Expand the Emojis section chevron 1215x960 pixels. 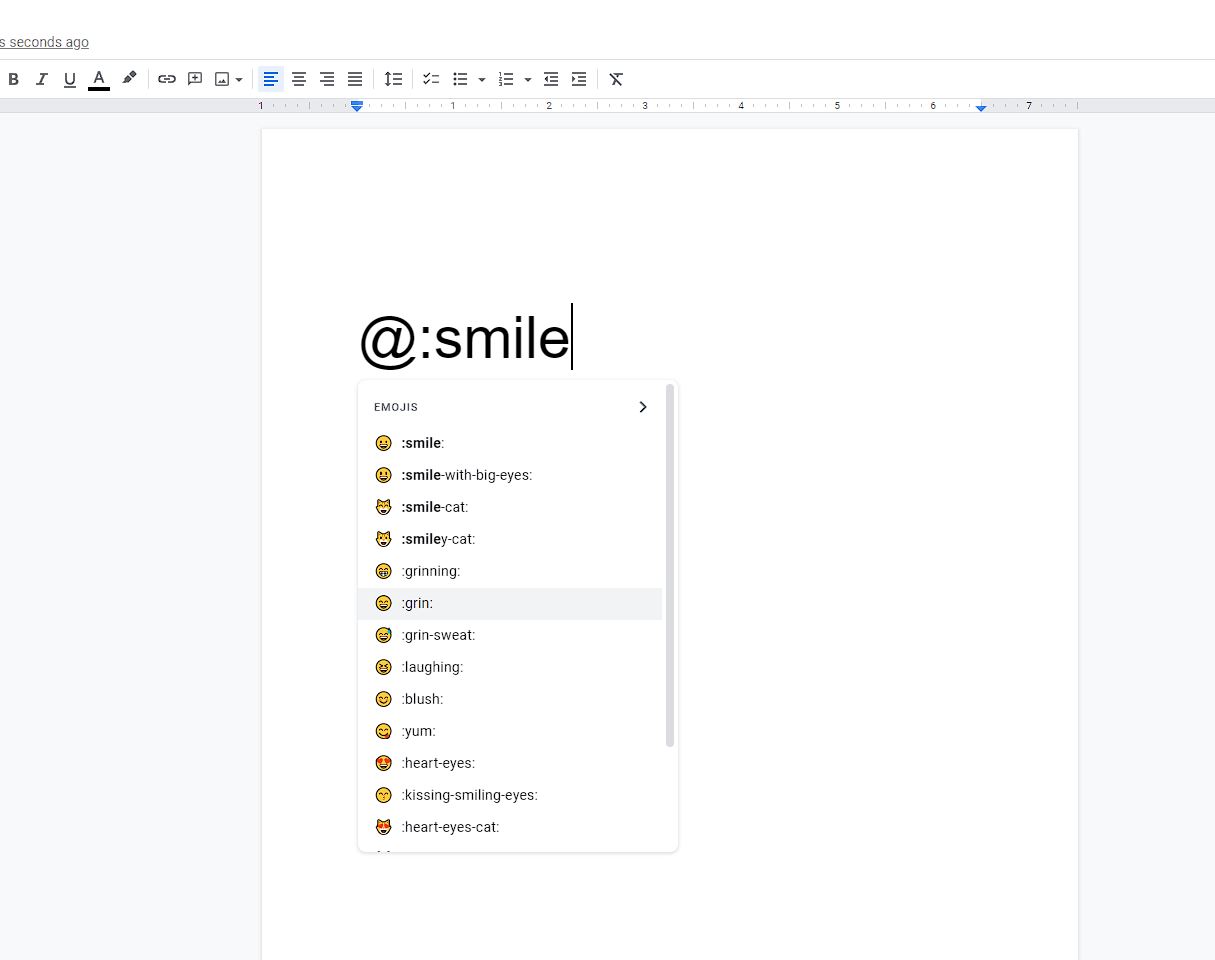(x=643, y=407)
